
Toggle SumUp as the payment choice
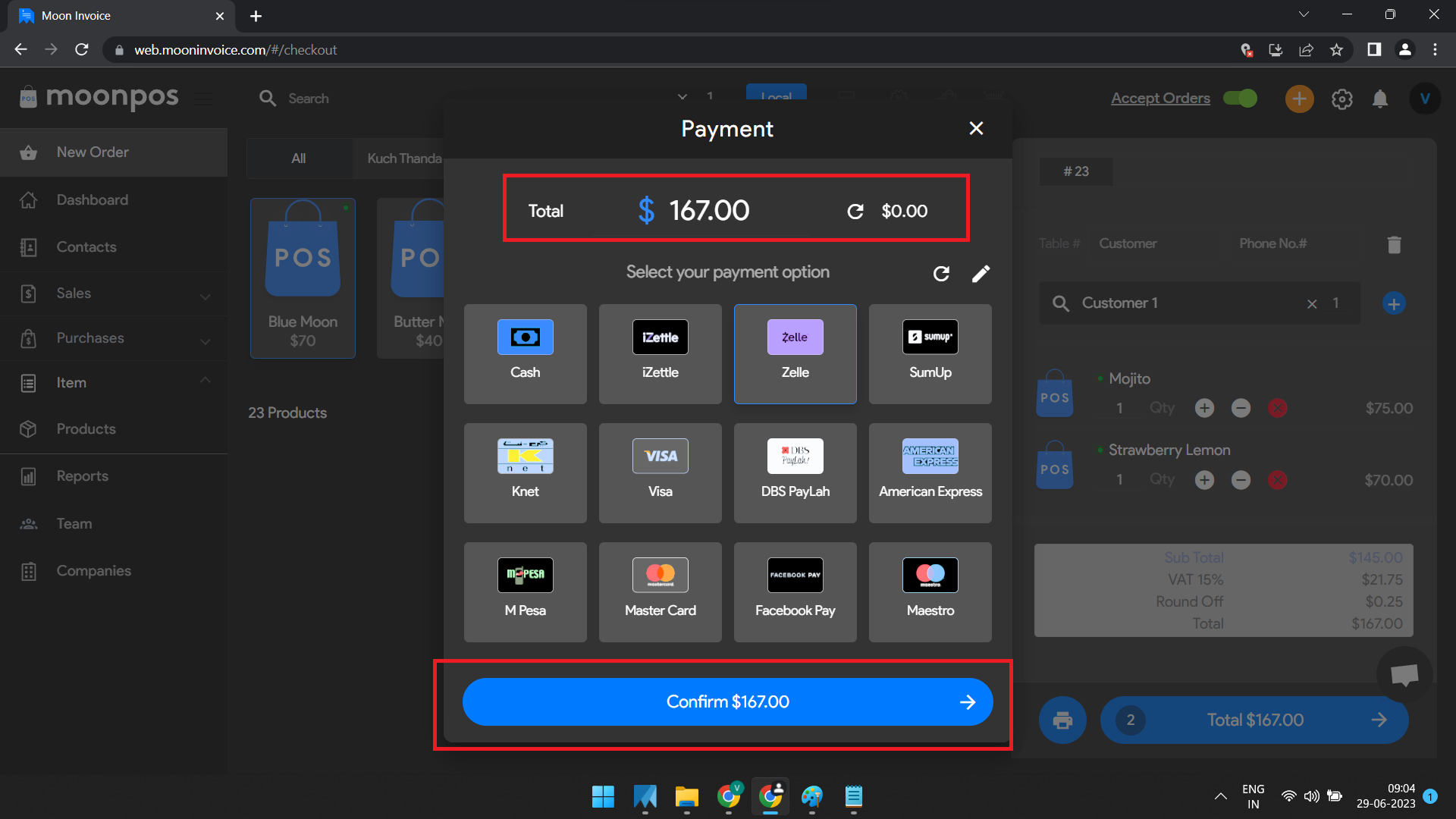[x=930, y=353]
